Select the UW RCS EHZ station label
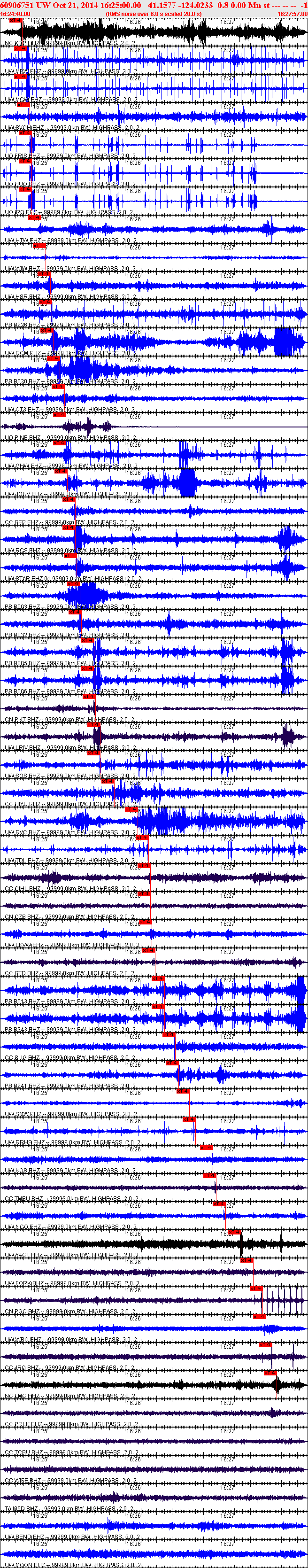The width and height of the screenshot is (308, 1568). pos(70,550)
